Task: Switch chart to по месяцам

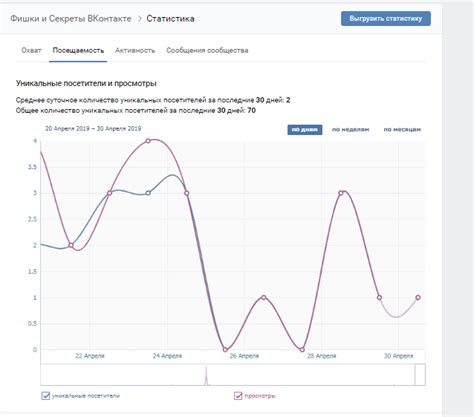Action: pos(402,129)
